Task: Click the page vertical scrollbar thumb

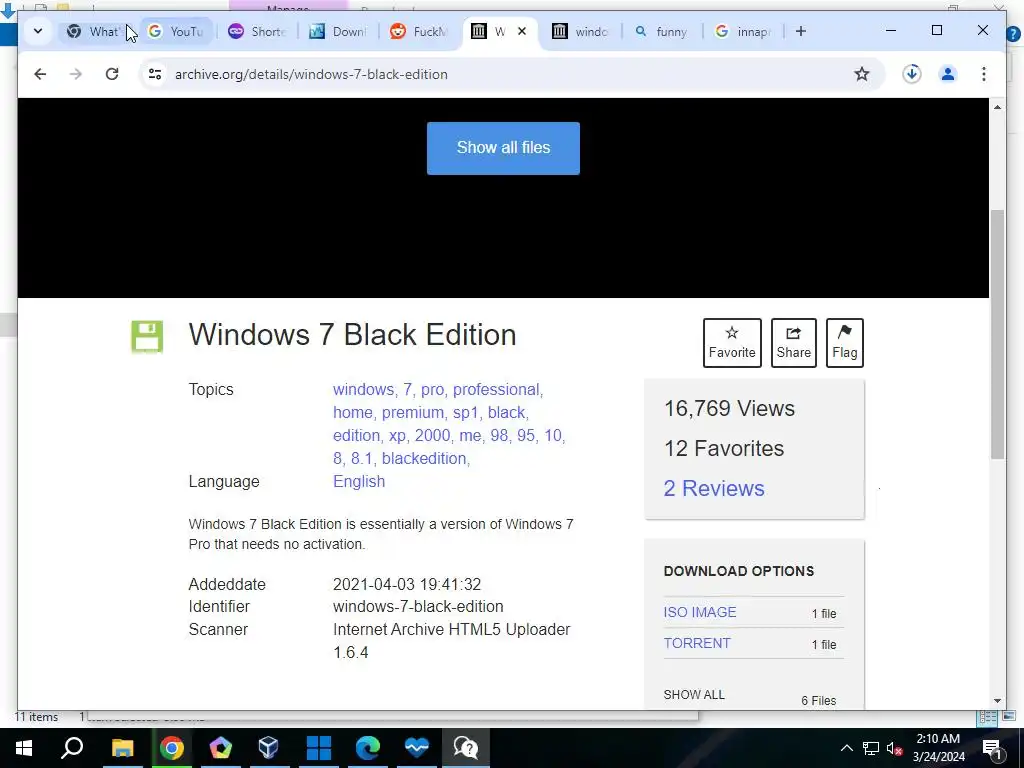Action: coord(997,334)
